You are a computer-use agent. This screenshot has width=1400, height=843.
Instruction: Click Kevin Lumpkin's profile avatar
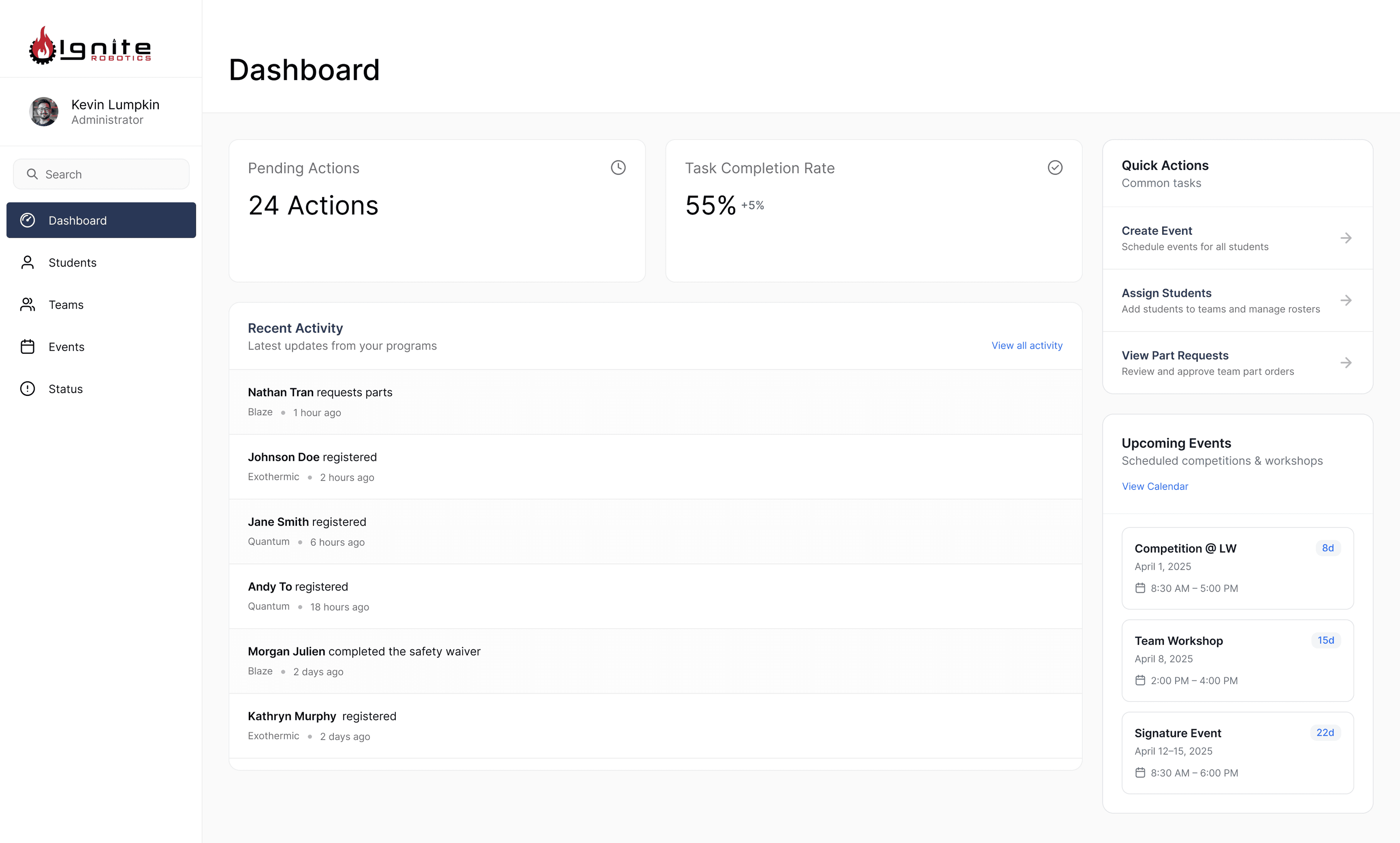click(44, 112)
